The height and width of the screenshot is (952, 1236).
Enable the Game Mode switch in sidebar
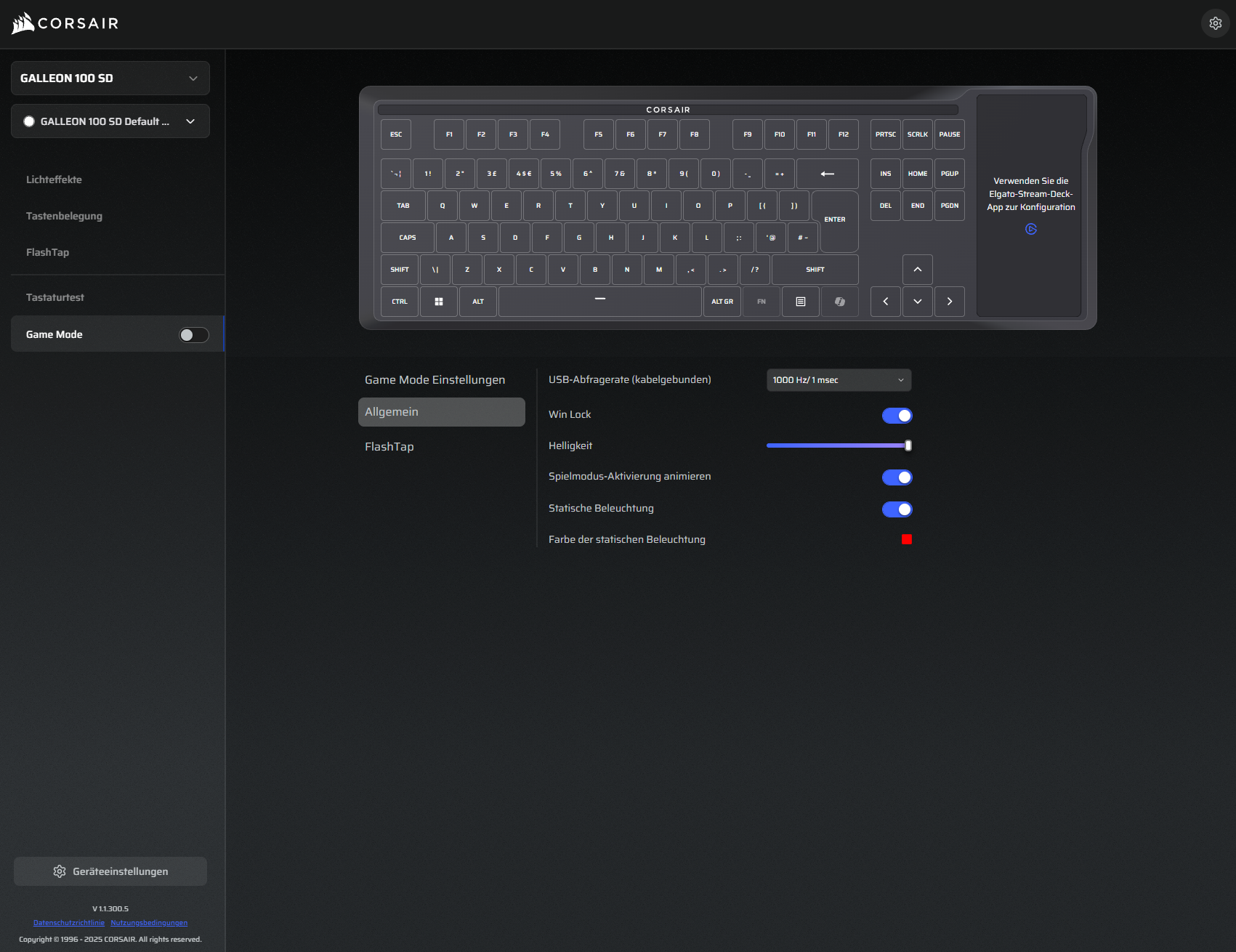(194, 334)
